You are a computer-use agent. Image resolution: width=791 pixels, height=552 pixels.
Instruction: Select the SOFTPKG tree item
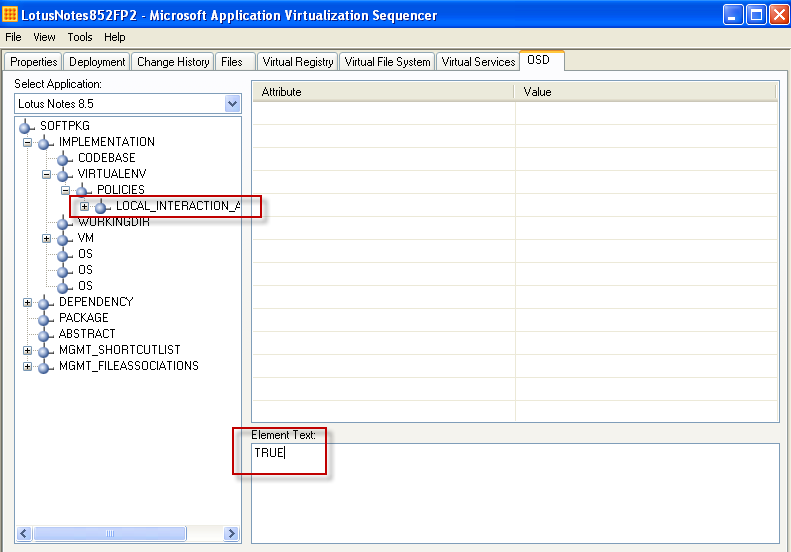tap(65, 126)
